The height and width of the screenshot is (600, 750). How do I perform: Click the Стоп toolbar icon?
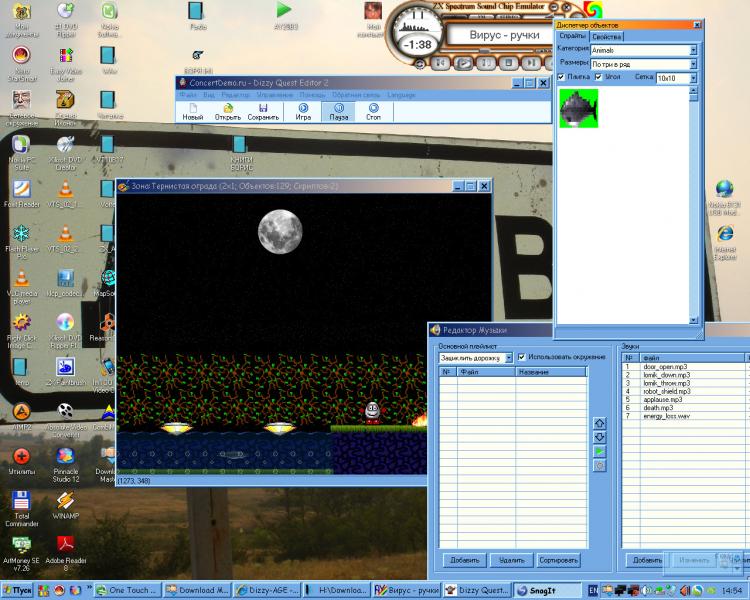coord(373,111)
